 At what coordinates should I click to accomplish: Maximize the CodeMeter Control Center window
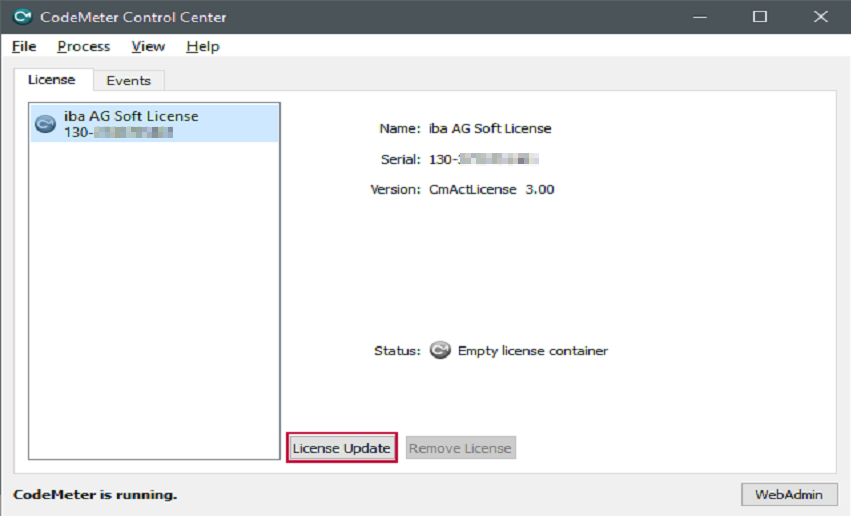point(760,17)
